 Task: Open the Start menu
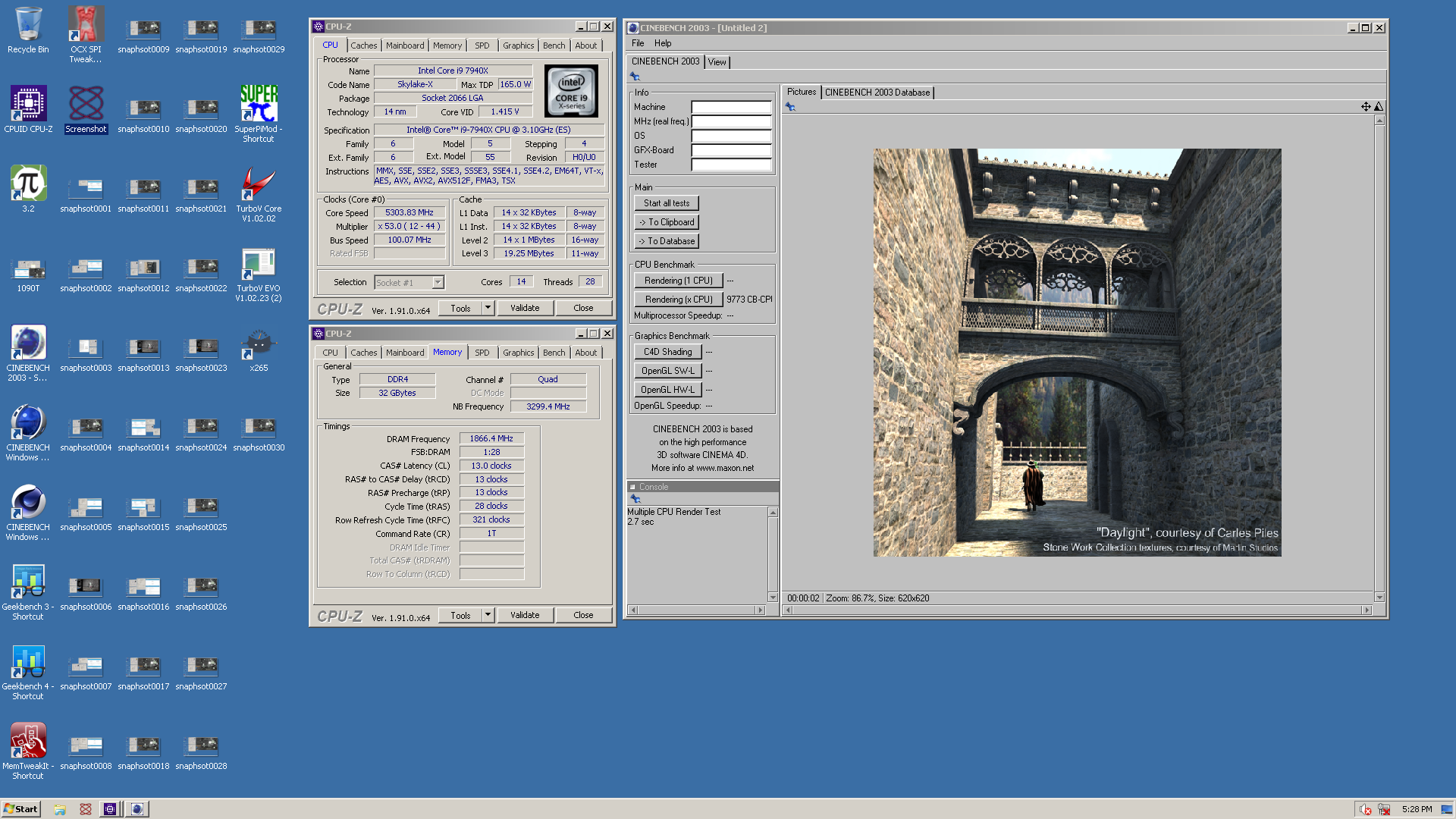click(x=20, y=809)
